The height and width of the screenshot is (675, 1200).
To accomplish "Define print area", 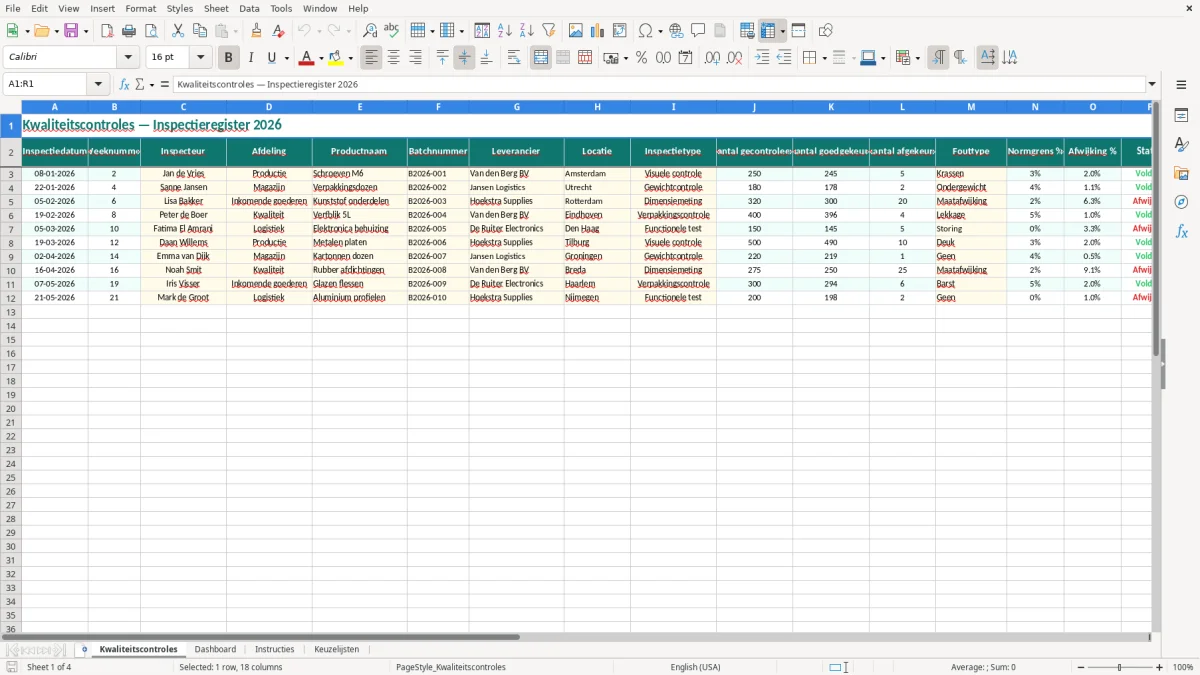I will point(747,31).
